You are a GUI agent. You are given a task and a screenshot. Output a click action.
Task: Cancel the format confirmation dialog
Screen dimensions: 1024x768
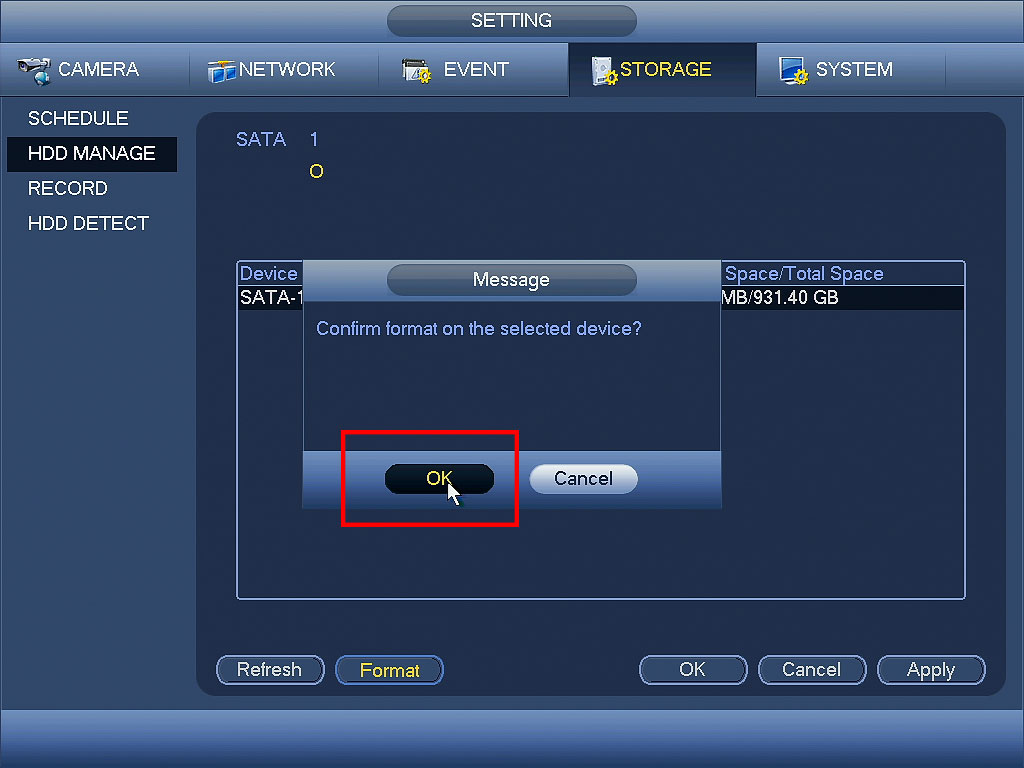click(x=583, y=479)
